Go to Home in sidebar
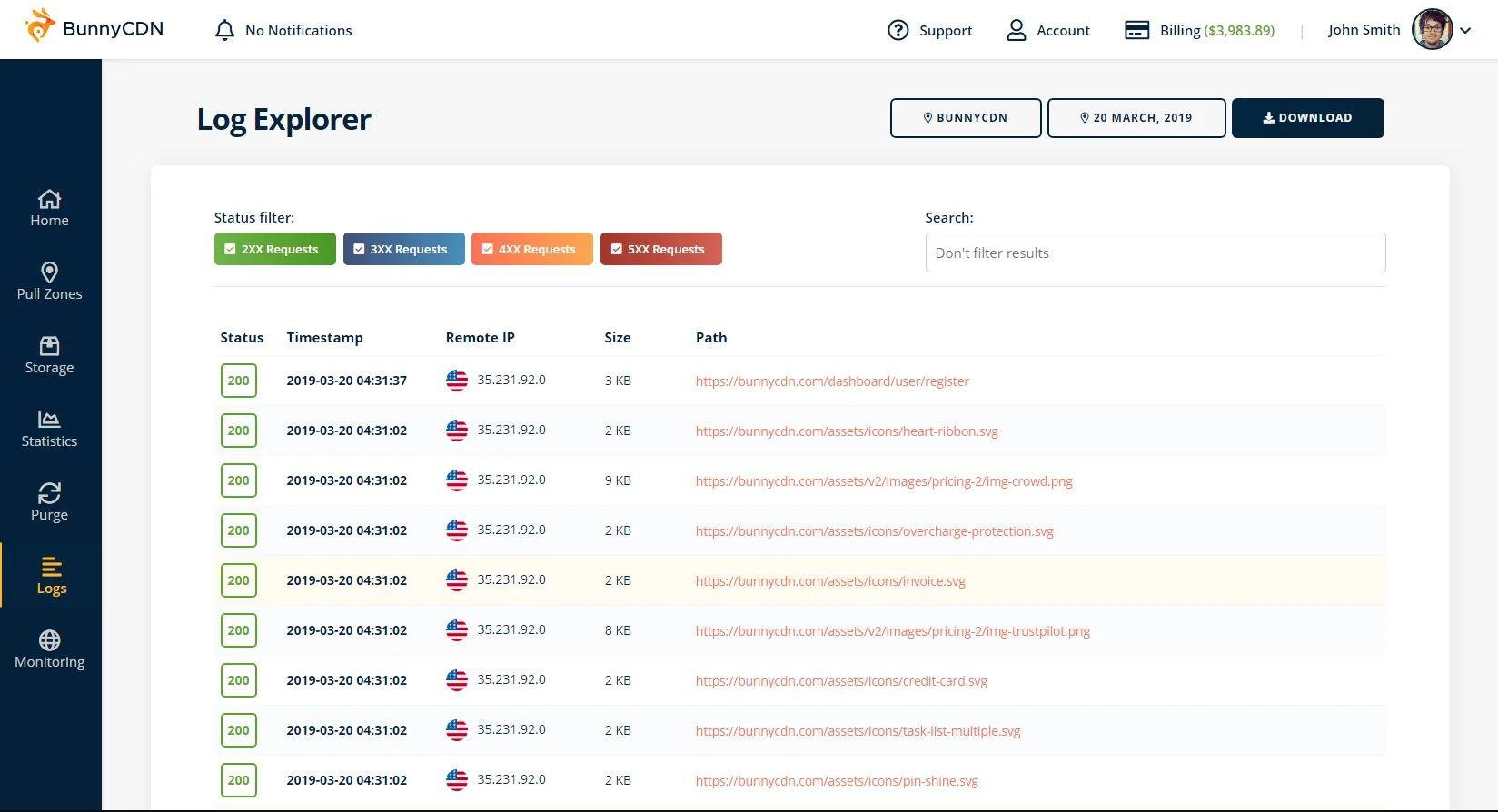 coord(49,208)
